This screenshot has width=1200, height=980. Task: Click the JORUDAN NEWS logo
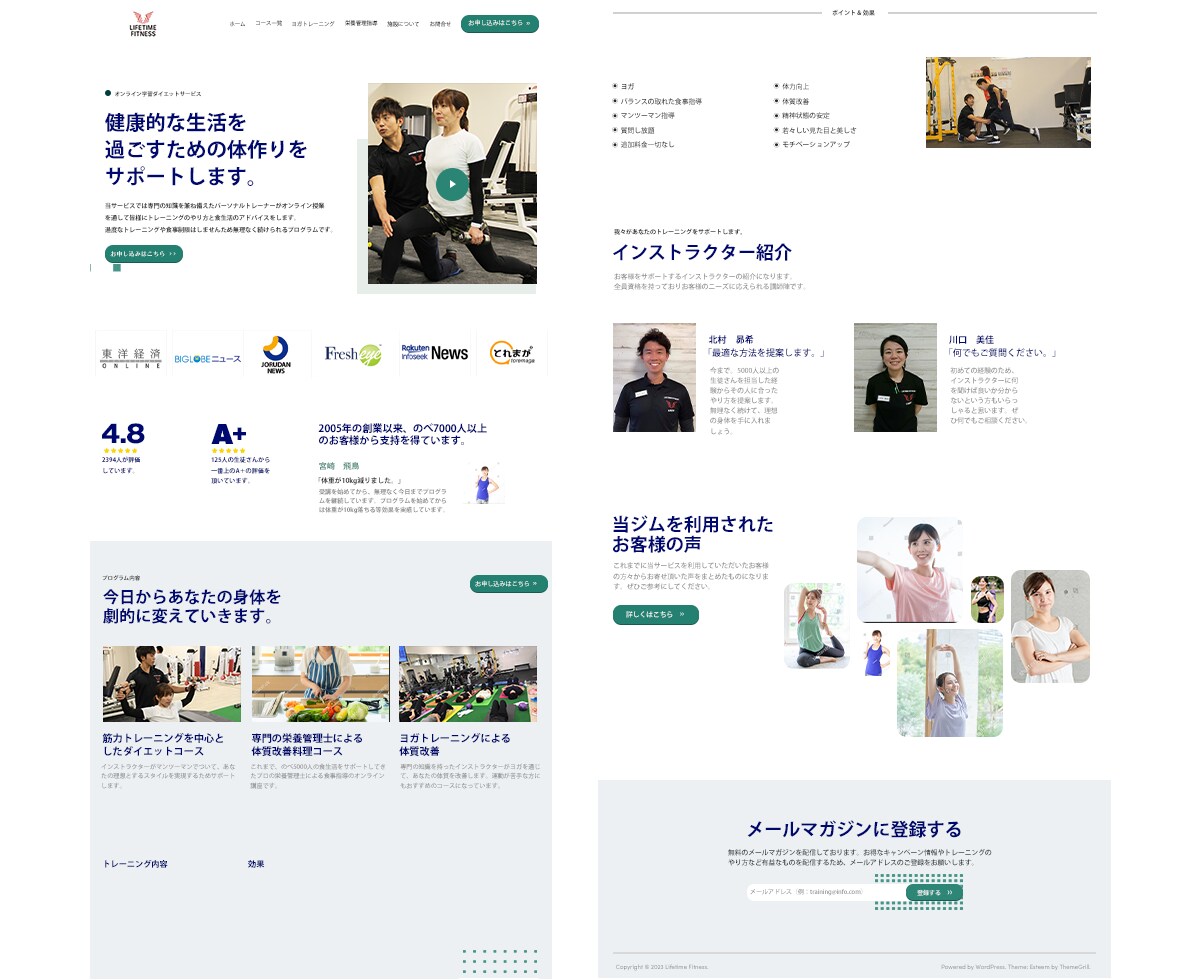click(276, 355)
